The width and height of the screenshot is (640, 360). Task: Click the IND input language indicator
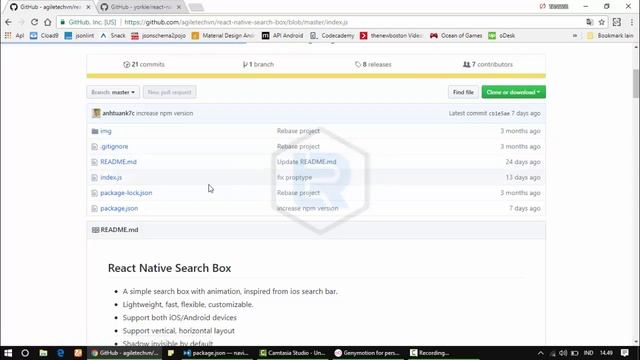coord(589,353)
